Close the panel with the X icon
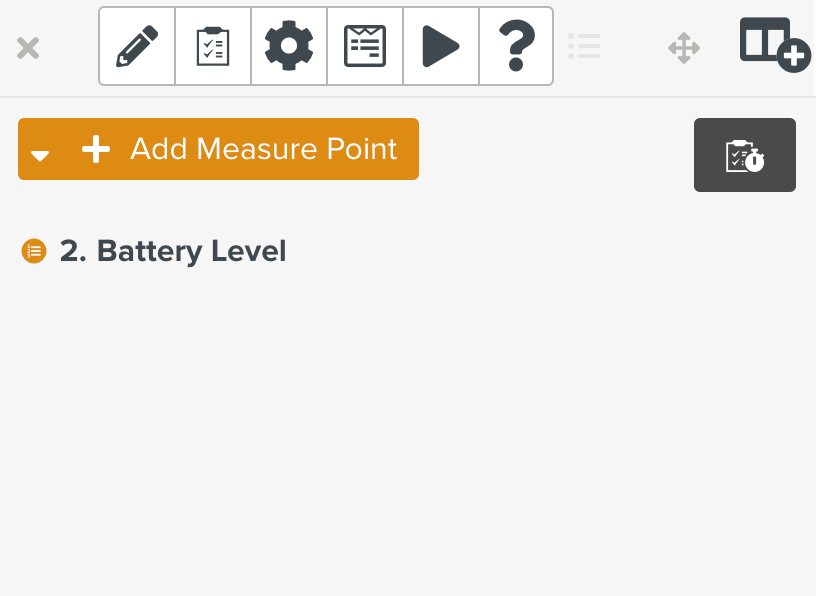The height and width of the screenshot is (596, 816). point(28,48)
